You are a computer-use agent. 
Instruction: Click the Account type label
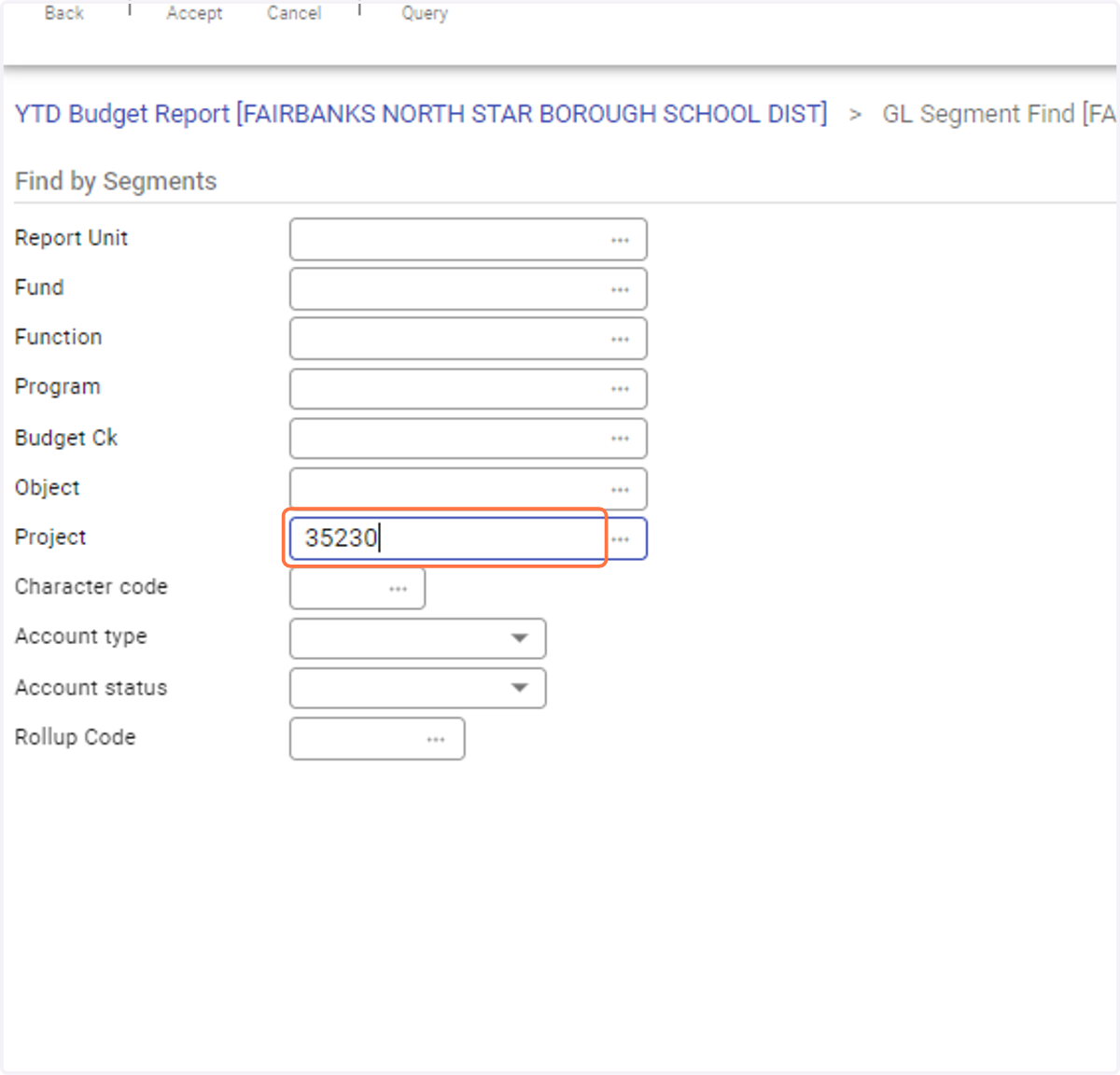pyautogui.click(x=81, y=636)
